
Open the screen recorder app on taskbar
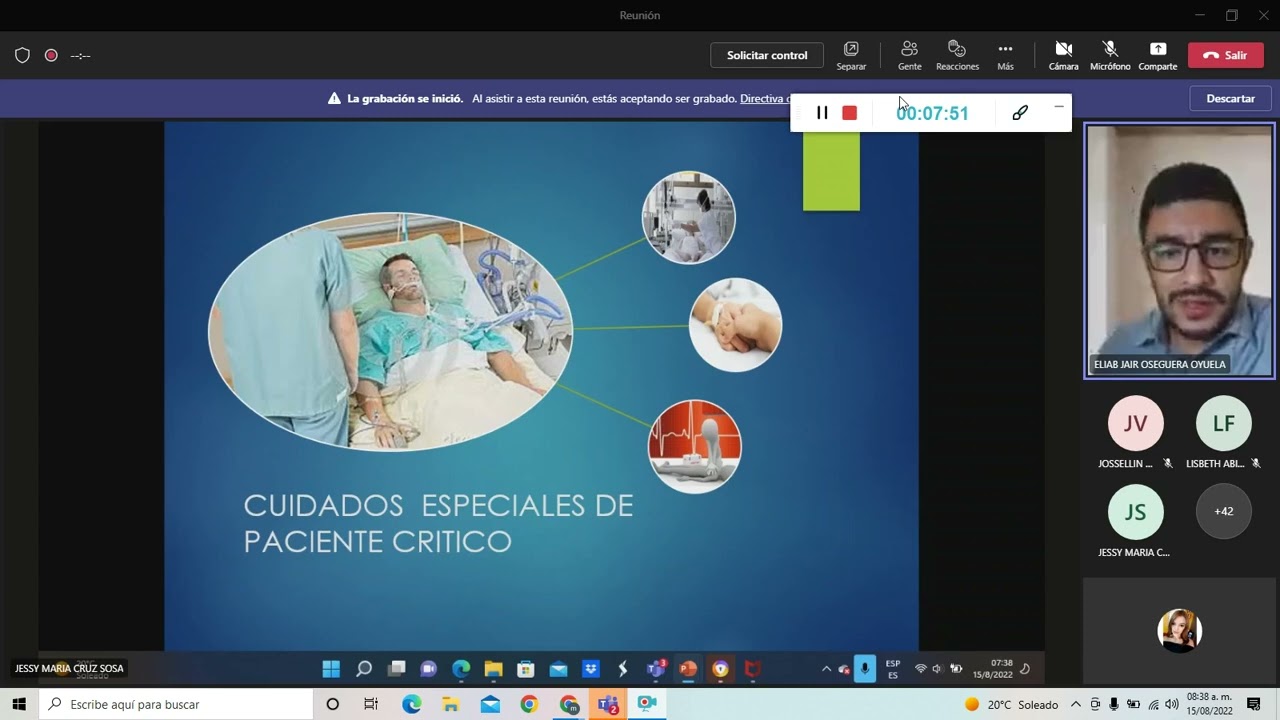coord(647,704)
